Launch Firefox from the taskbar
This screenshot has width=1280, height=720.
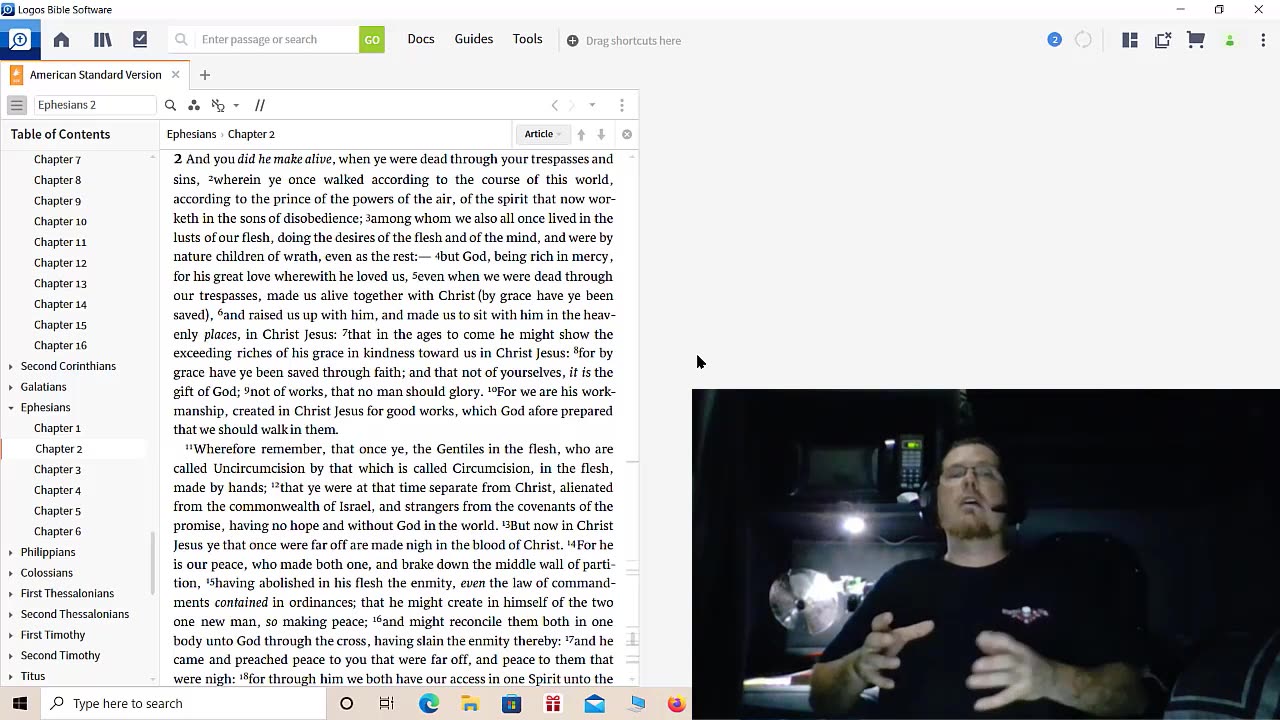(676, 703)
